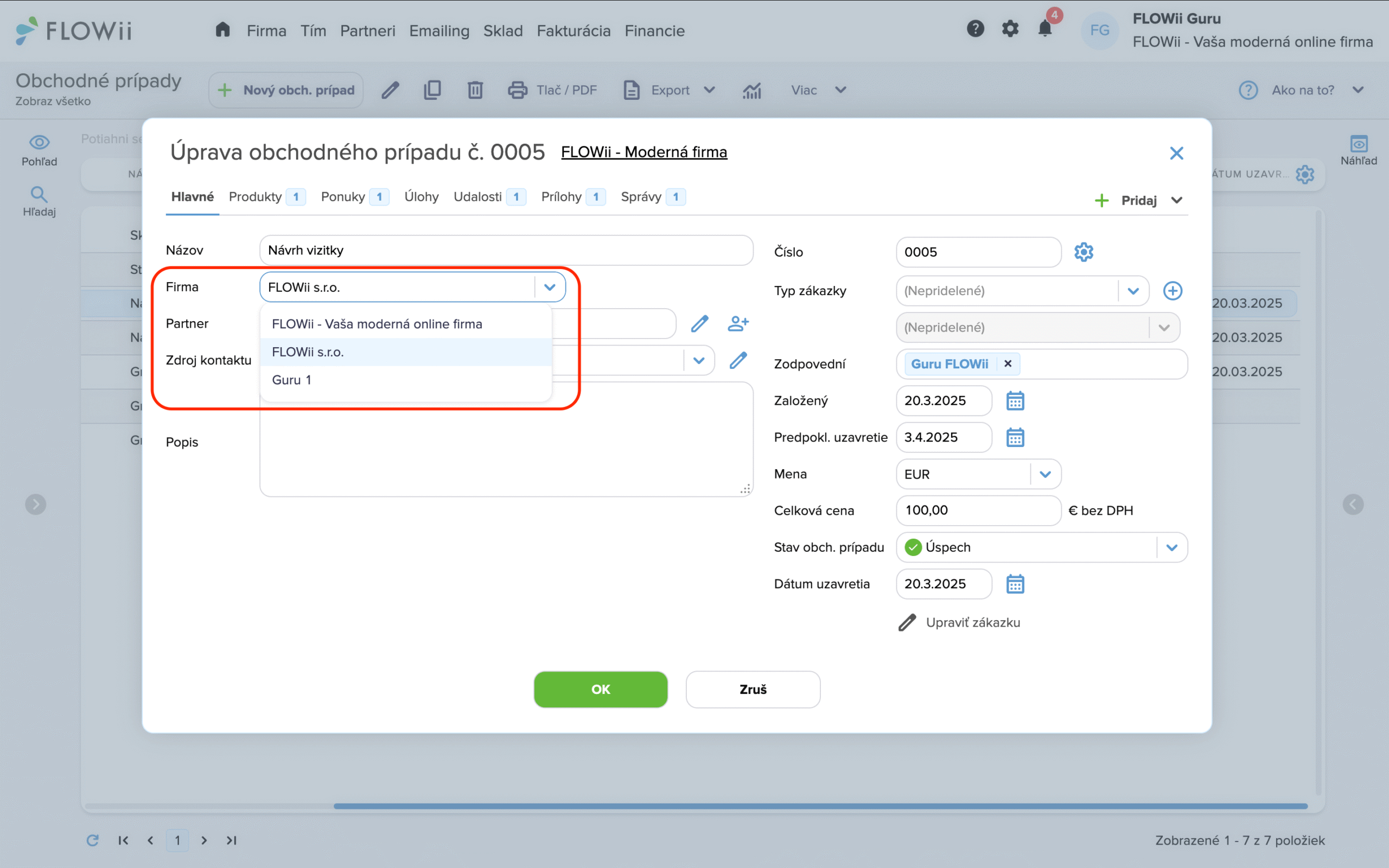Image resolution: width=1389 pixels, height=868 pixels.
Task: Open Stav obch. prípadu dropdown
Action: click(1172, 547)
